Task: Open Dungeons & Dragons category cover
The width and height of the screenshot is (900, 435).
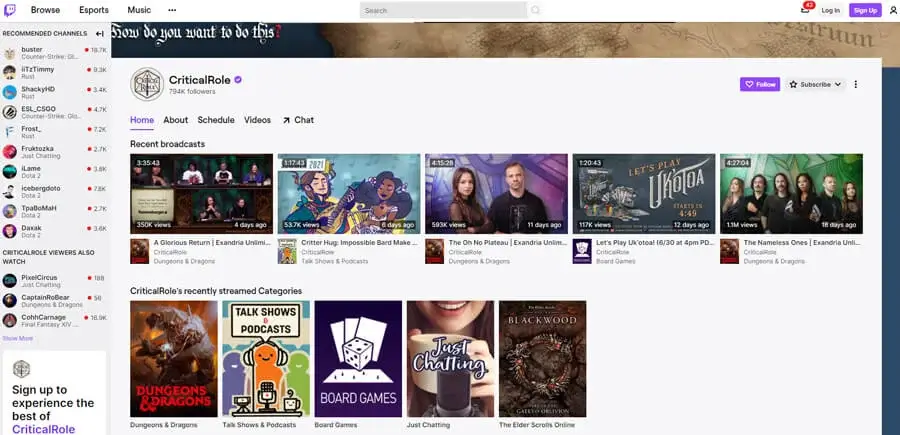Action: pos(174,359)
